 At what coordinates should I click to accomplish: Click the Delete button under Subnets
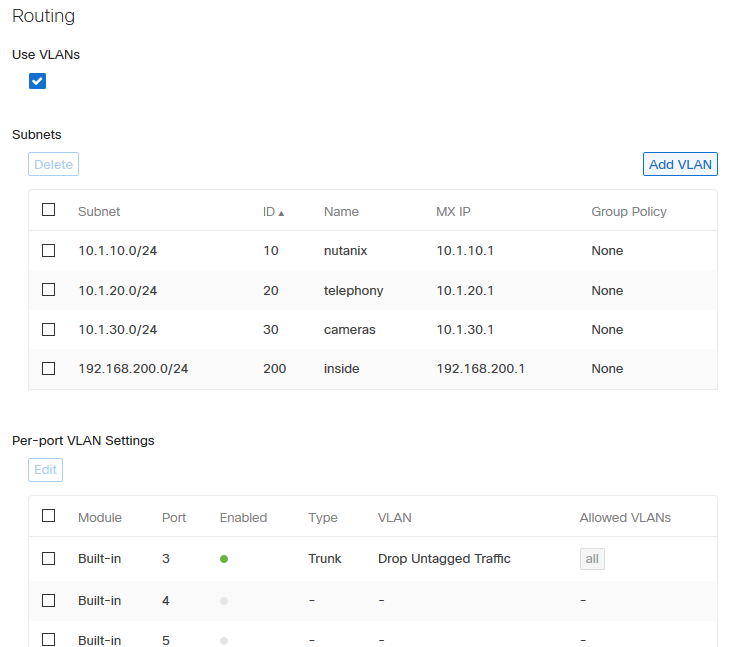53,164
